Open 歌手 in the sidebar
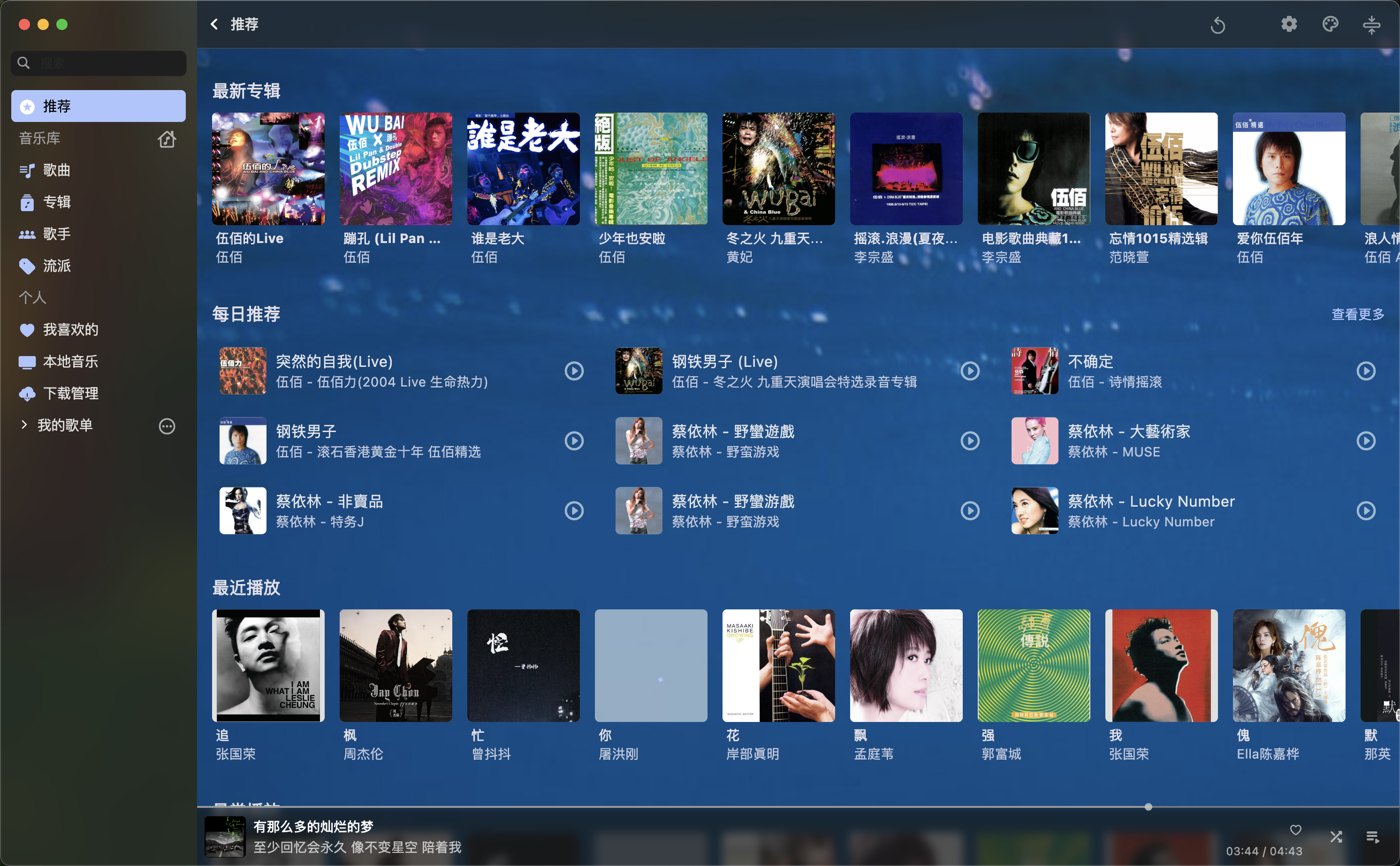 99,234
